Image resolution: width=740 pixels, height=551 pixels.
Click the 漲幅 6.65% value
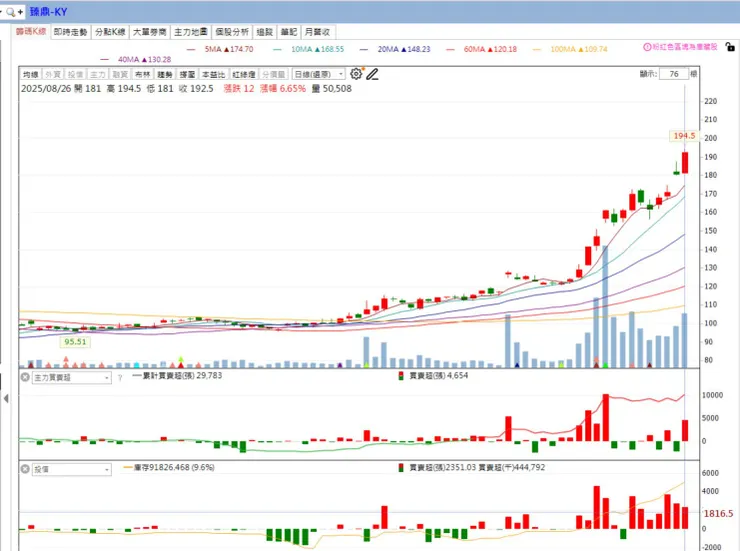click(x=283, y=88)
